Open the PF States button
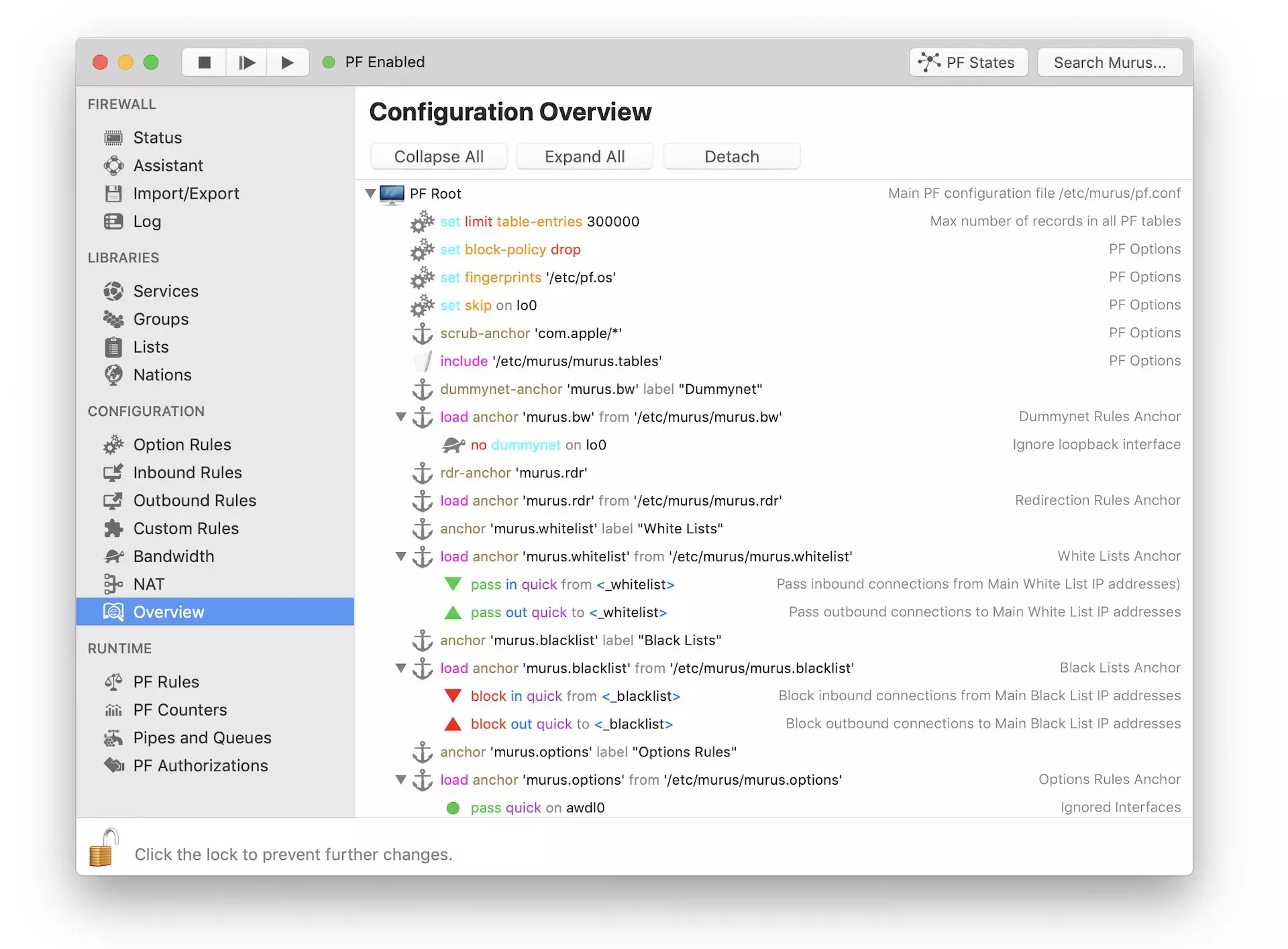This screenshot has width=1288, height=949. tap(968, 62)
